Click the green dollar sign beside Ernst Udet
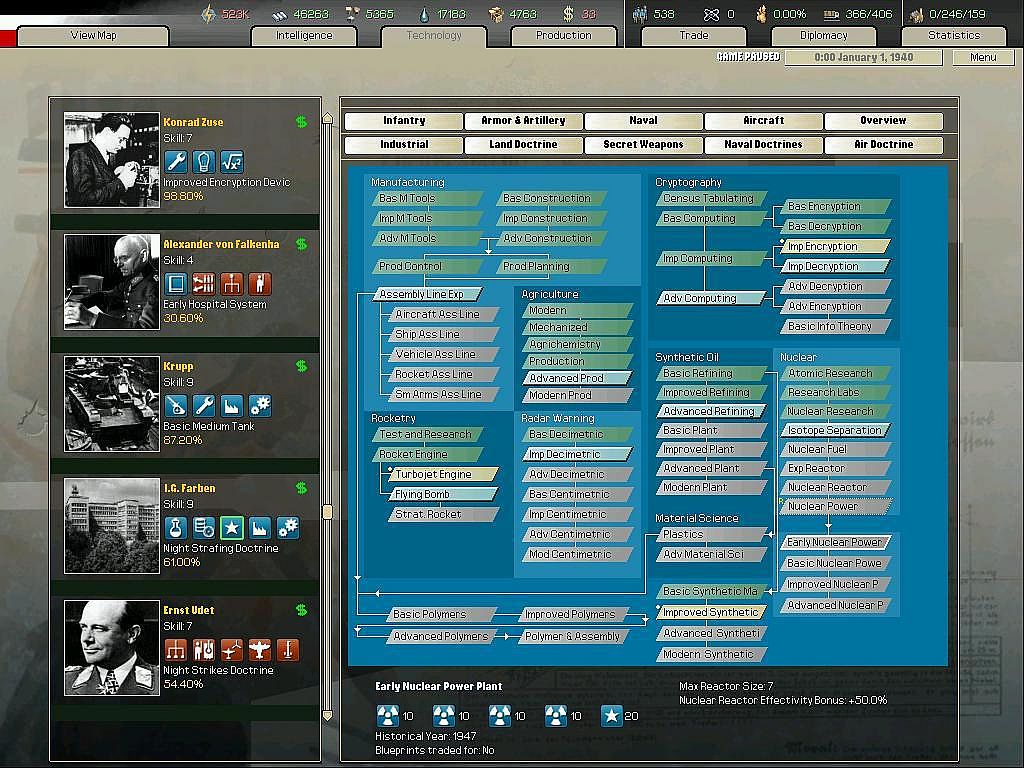The image size is (1024, 768). coord(301,610)
